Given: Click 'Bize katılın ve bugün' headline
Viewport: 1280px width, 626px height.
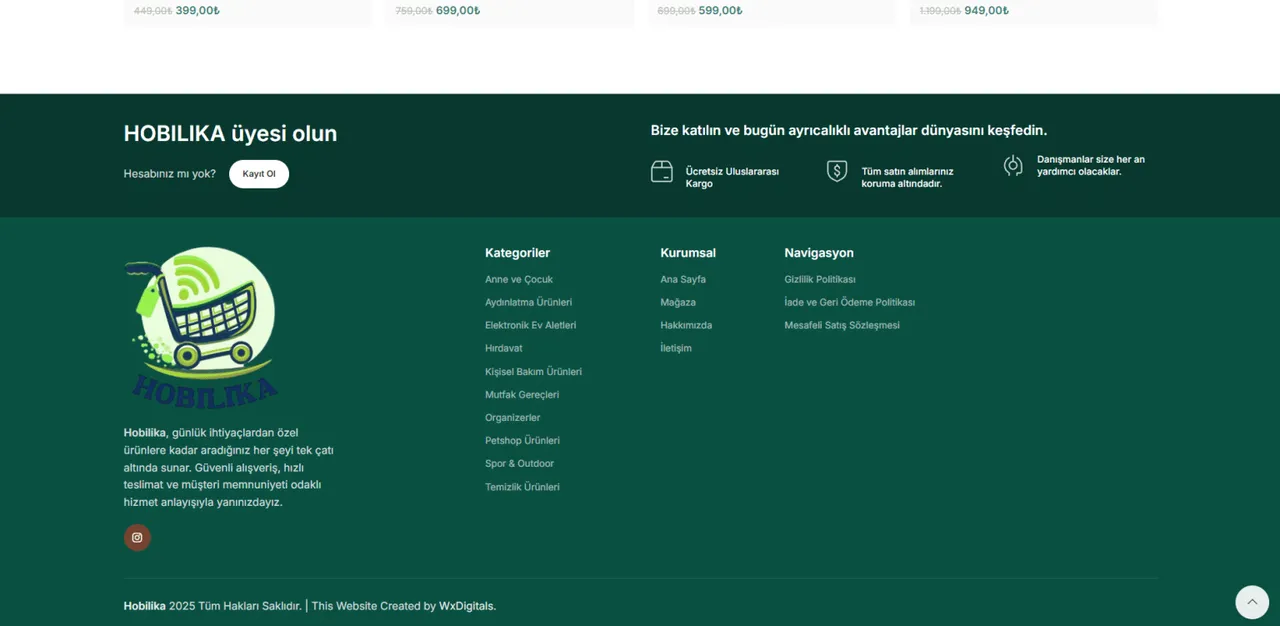Looking at the screenshot, I should click(x=849, y=130).
